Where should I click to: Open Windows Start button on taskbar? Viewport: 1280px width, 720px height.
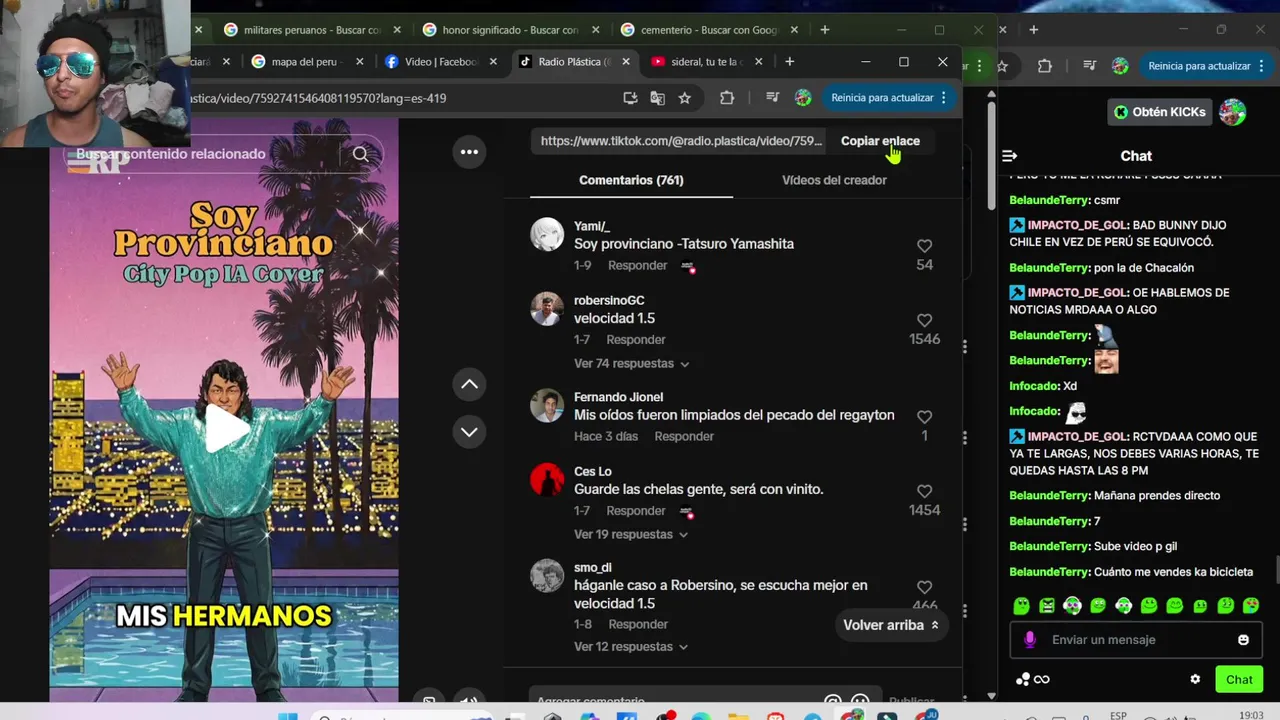click(x=287, y=714)
